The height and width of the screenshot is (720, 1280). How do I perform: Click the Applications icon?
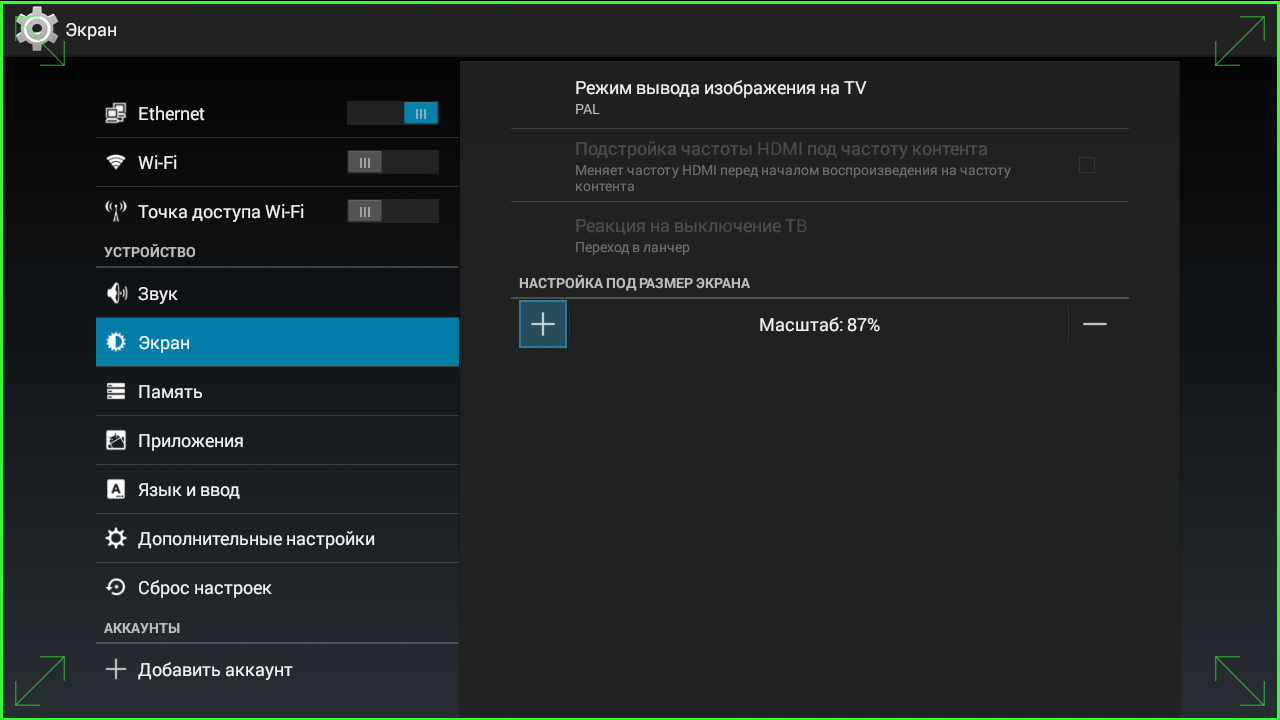tap(116, 441)
